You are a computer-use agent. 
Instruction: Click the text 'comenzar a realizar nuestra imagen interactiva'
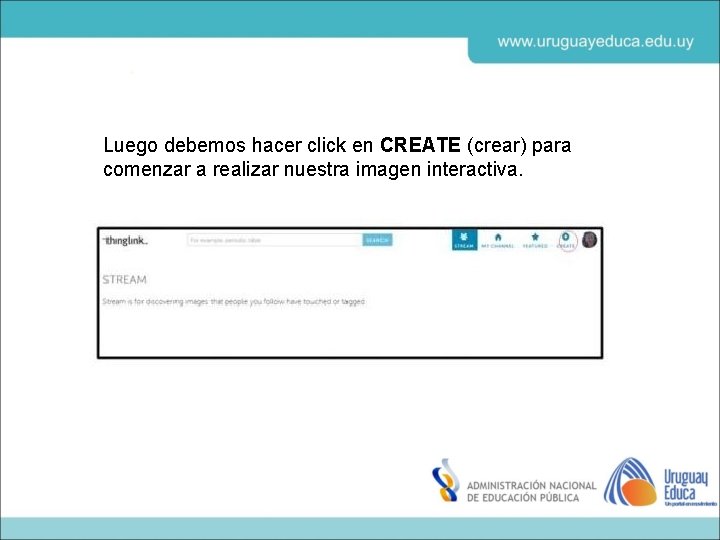click(313, 169)
